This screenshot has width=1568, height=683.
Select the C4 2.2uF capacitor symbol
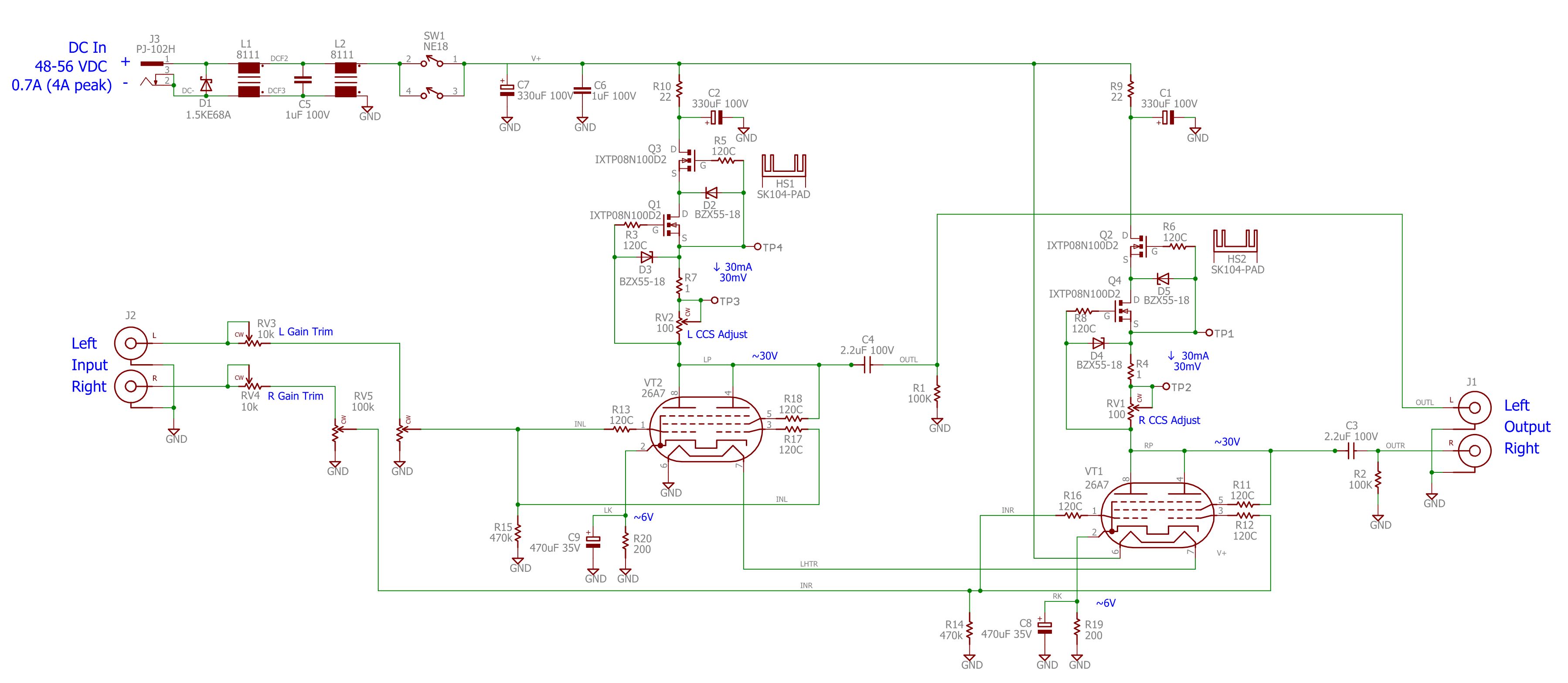(868, 365)
